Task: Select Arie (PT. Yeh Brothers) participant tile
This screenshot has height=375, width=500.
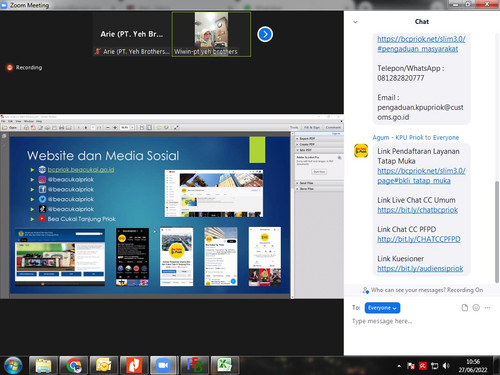Action: (x=132, y=34)
